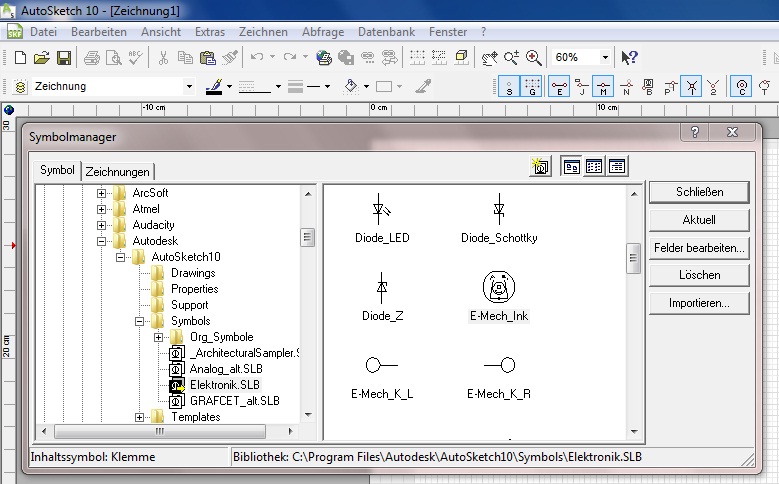The image size is (779, 484).
Task: Click the globe web publish icon
Action: [x=324, y=58]
